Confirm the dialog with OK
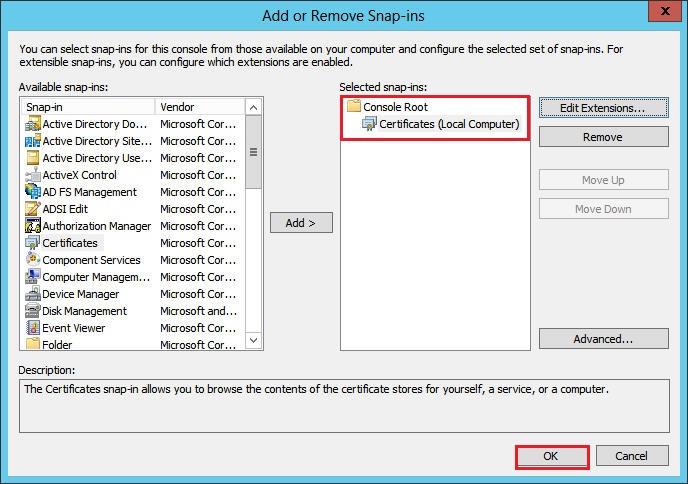 pos(551,456)
